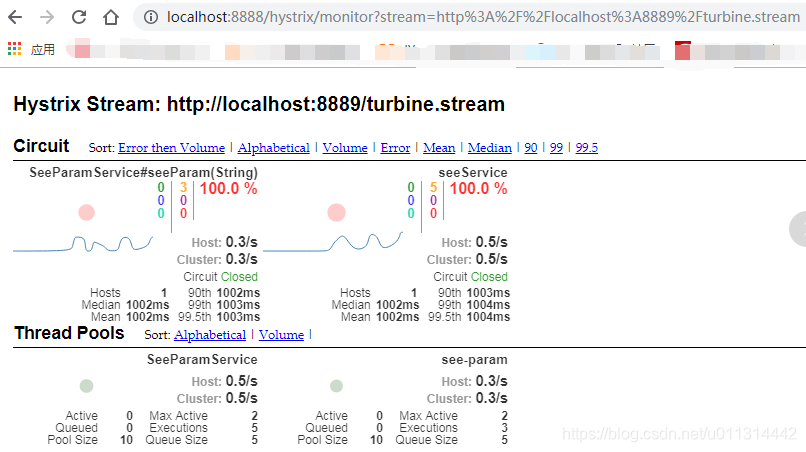The width and height of the screenshot is (806, 452).
Task: Open the browser home page icon
Action: [111, 17]
